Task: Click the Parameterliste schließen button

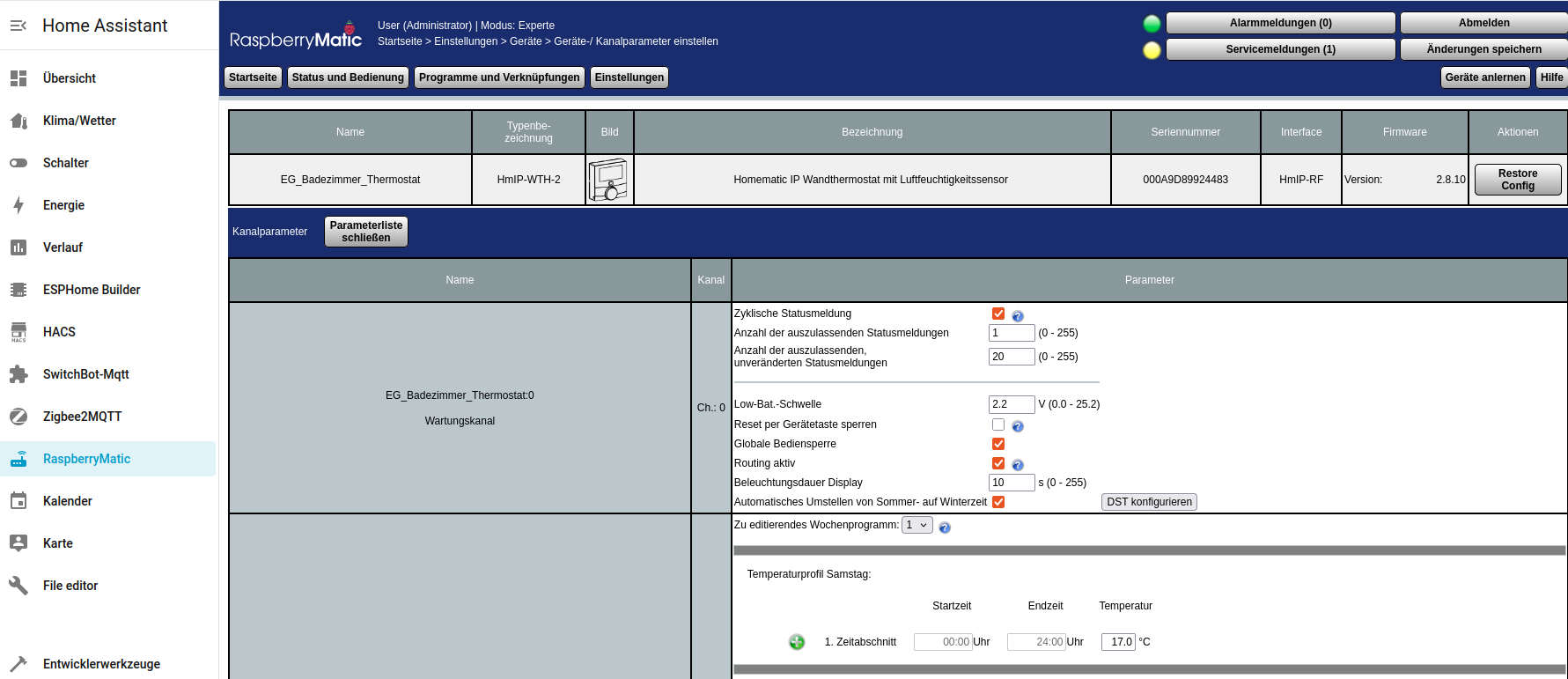Action: (x=365, y=232)
